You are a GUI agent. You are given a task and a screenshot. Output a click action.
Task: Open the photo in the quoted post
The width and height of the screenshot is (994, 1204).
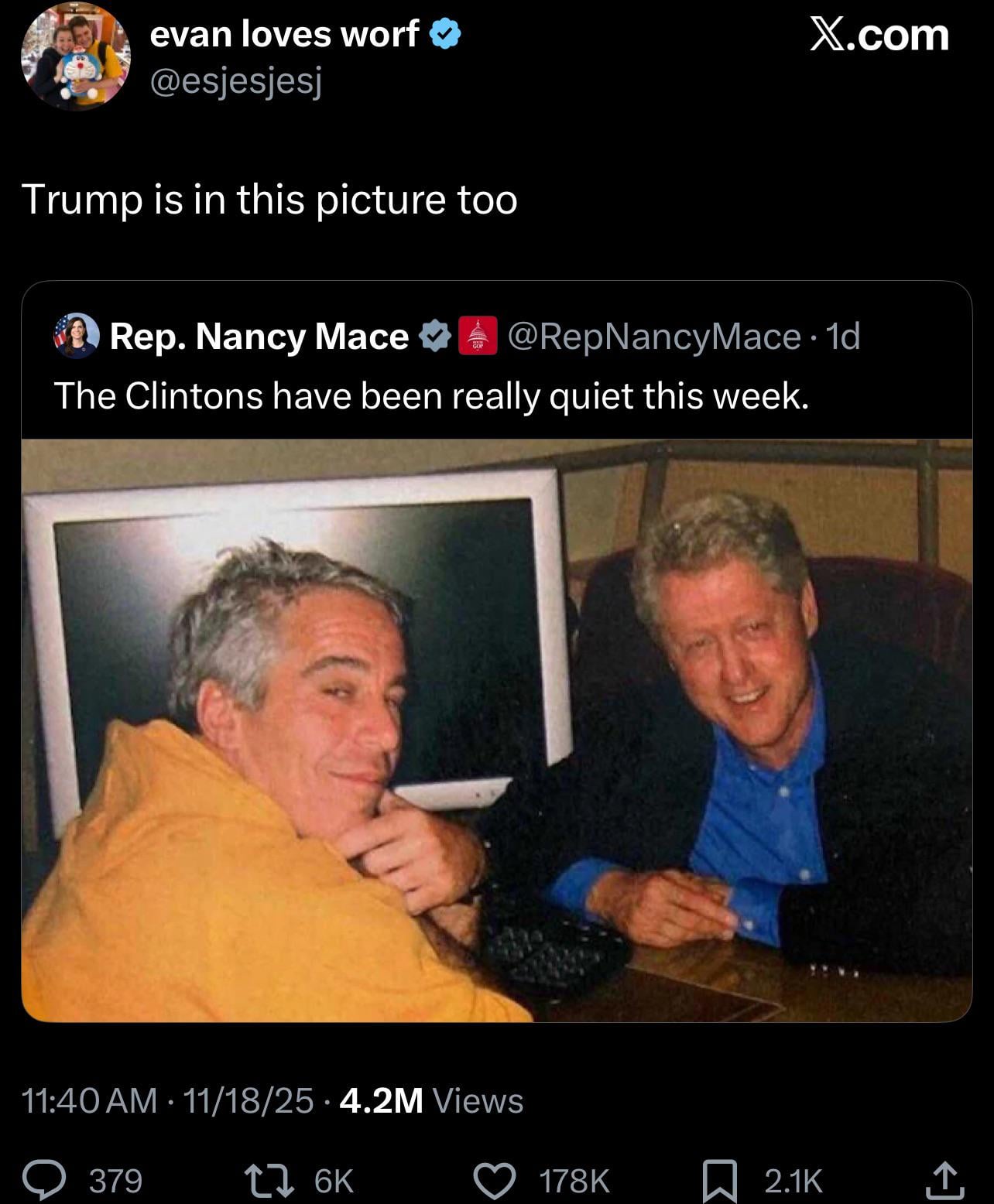[497, 730]
